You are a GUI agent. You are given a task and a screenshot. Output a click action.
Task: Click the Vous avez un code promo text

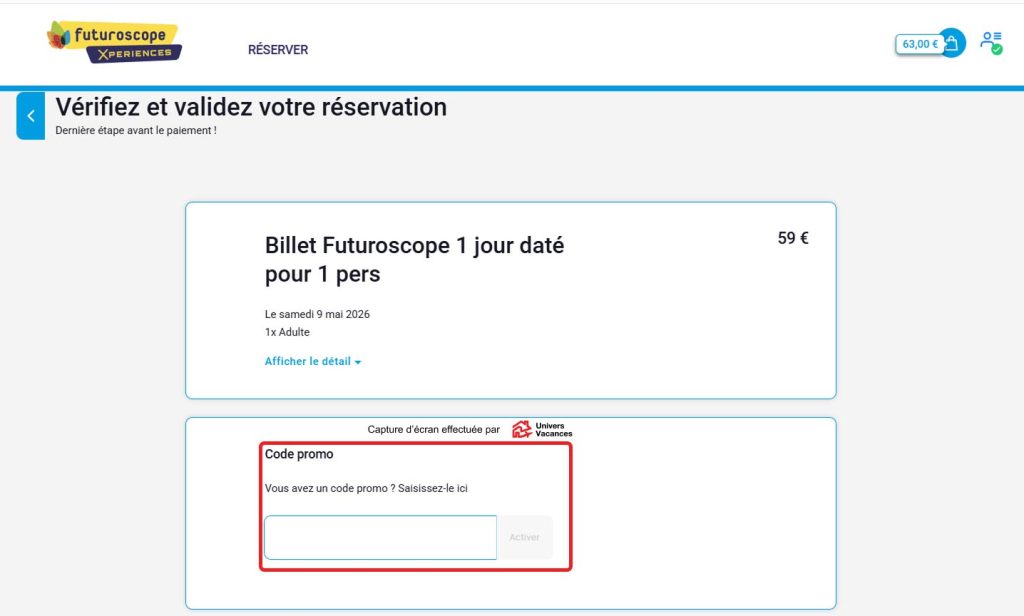pyautogui.click(x=366, y=488)
